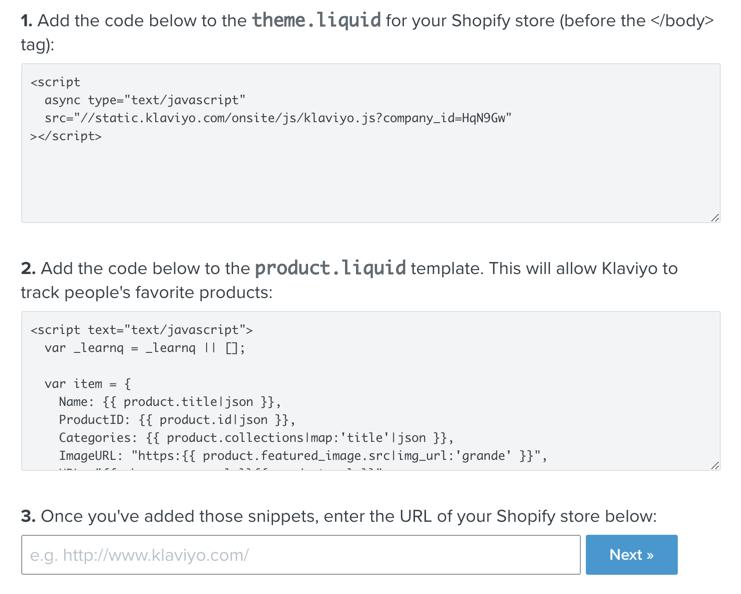Click the '<script text="text/javascript">' line
This screenshot has width=741, height=594.
tap(141, 330)
